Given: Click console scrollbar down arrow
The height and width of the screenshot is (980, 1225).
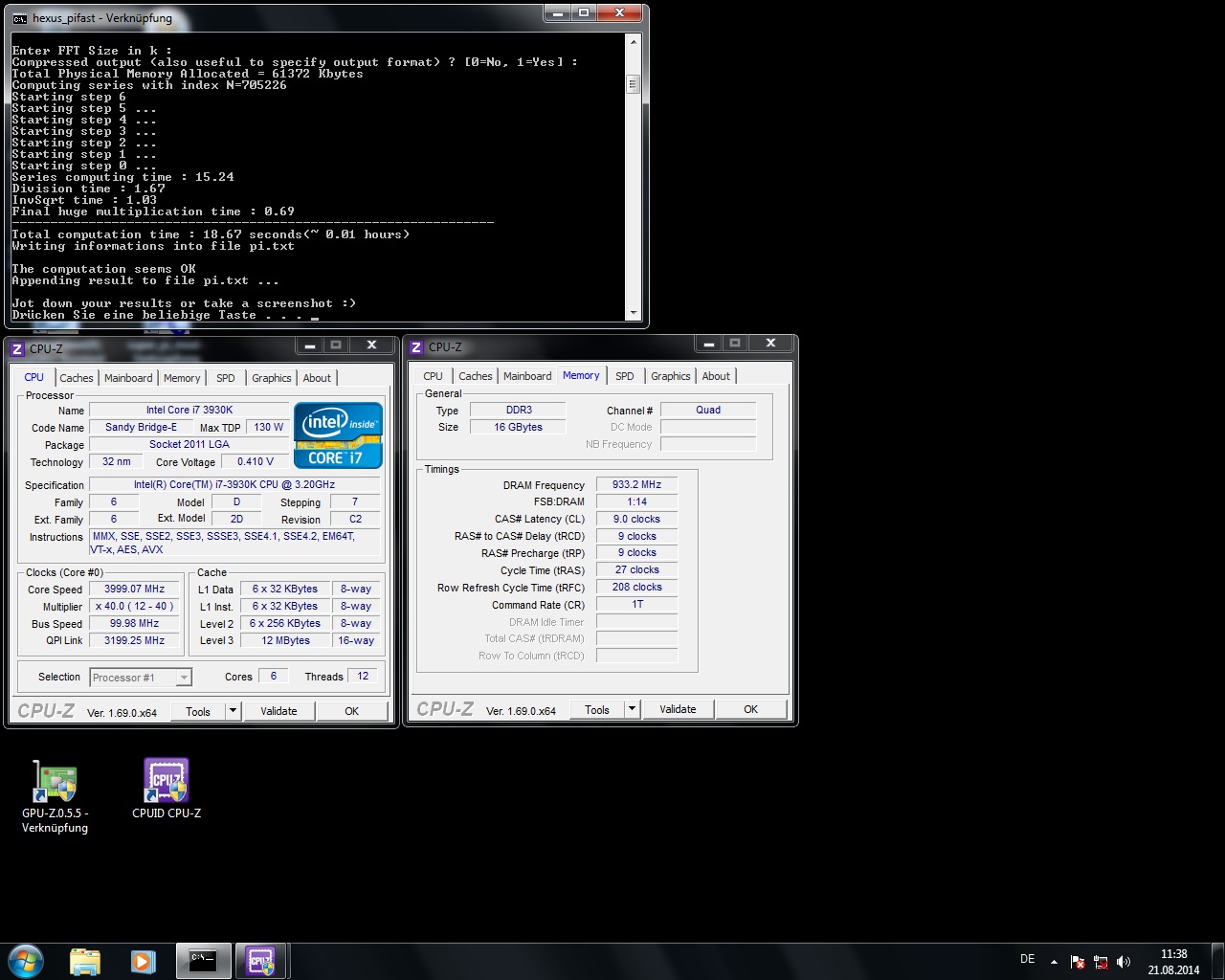Looking at the screenshot, I should click(633, 312).
